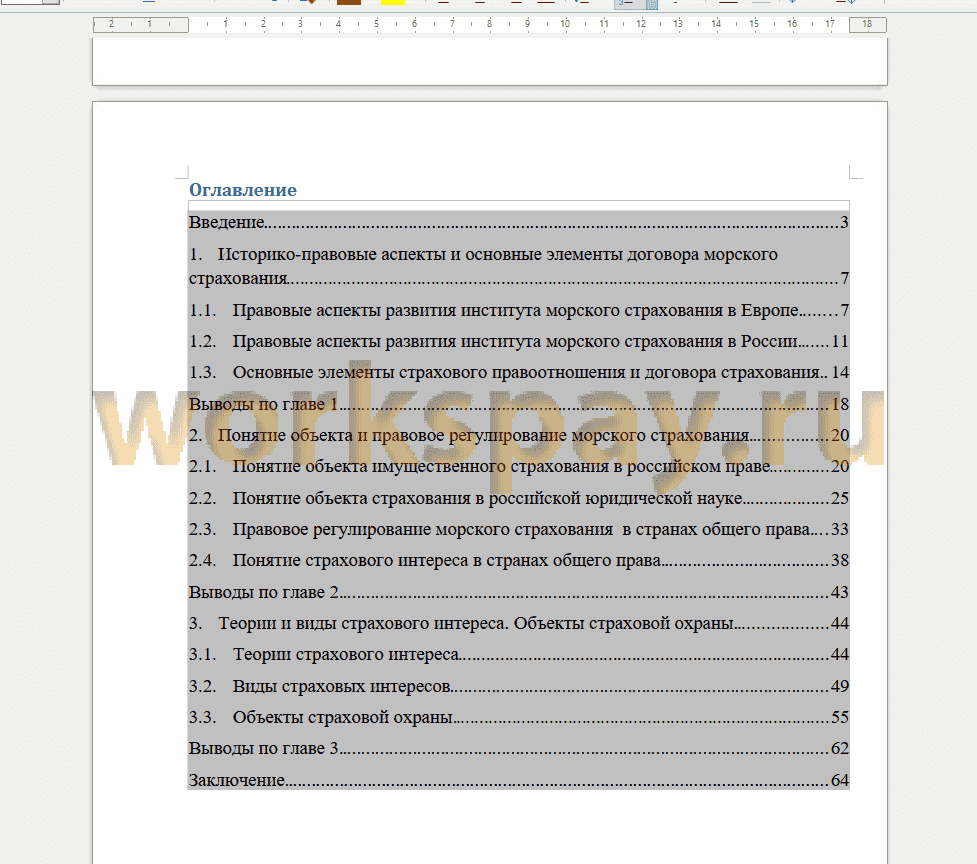Click the blue 'Оглавление' heading

[x=242, y=190]
